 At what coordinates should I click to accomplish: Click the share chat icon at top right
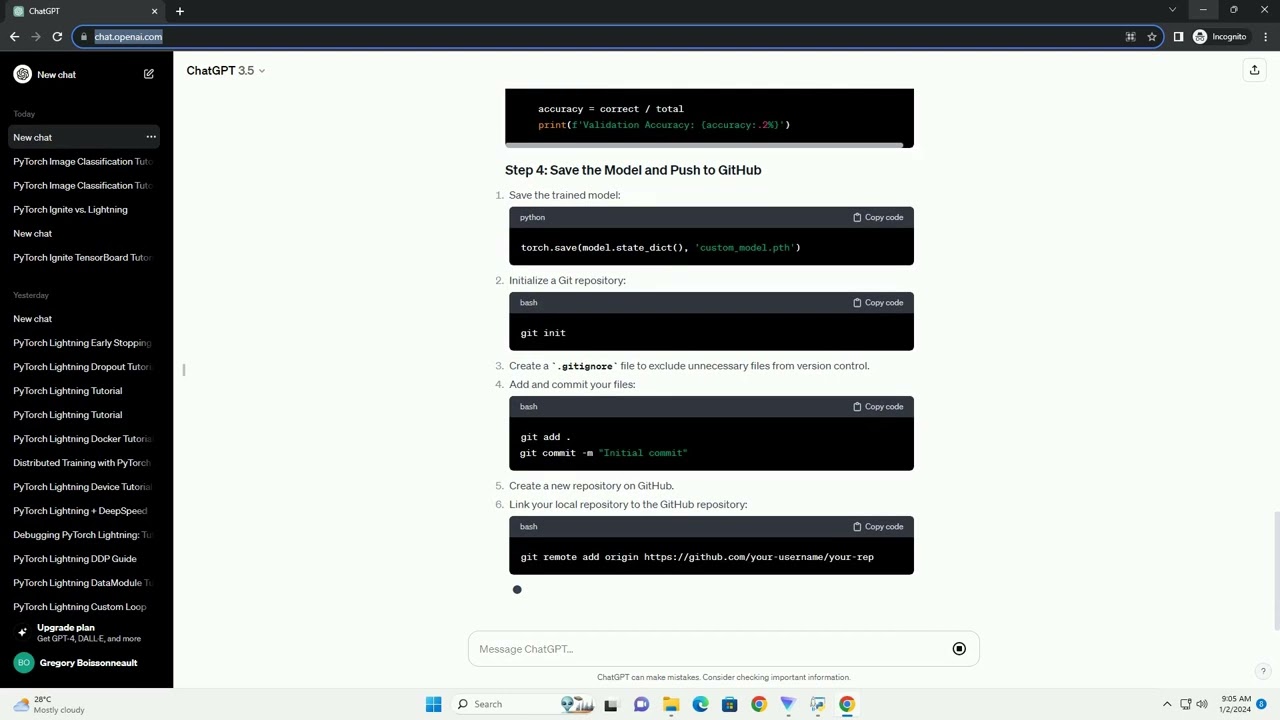(1254, 70)
